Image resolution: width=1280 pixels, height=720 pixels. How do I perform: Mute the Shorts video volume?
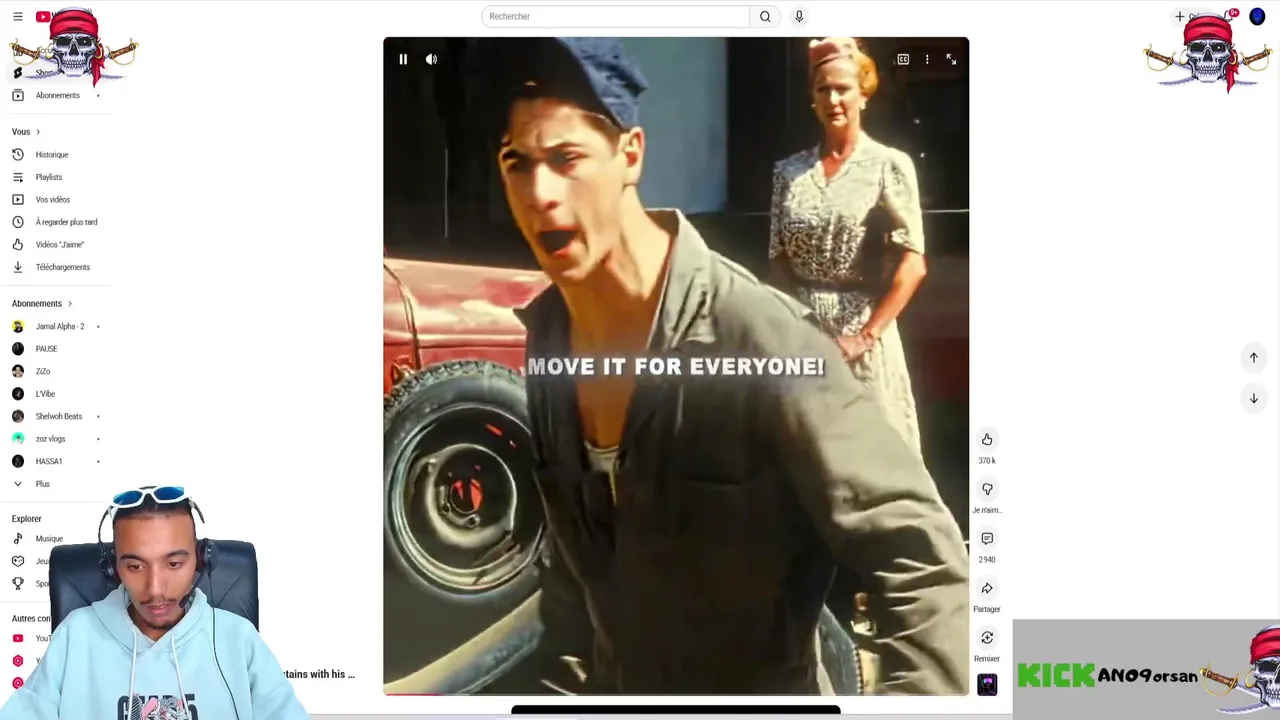[431, 59]
